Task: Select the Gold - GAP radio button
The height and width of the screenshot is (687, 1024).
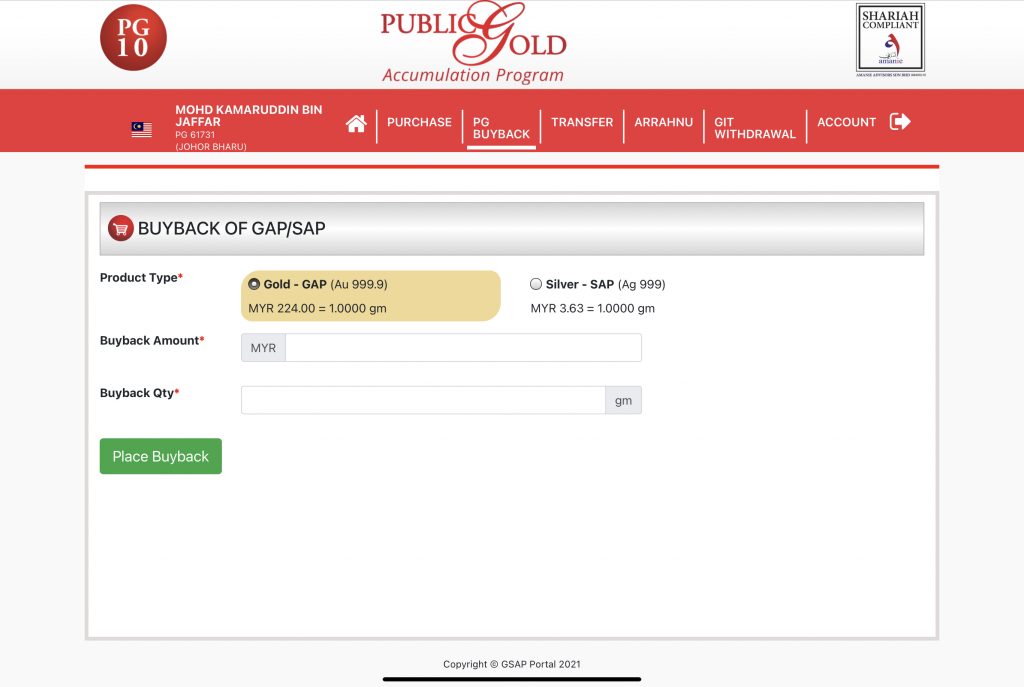Action: tap(254, 284)
